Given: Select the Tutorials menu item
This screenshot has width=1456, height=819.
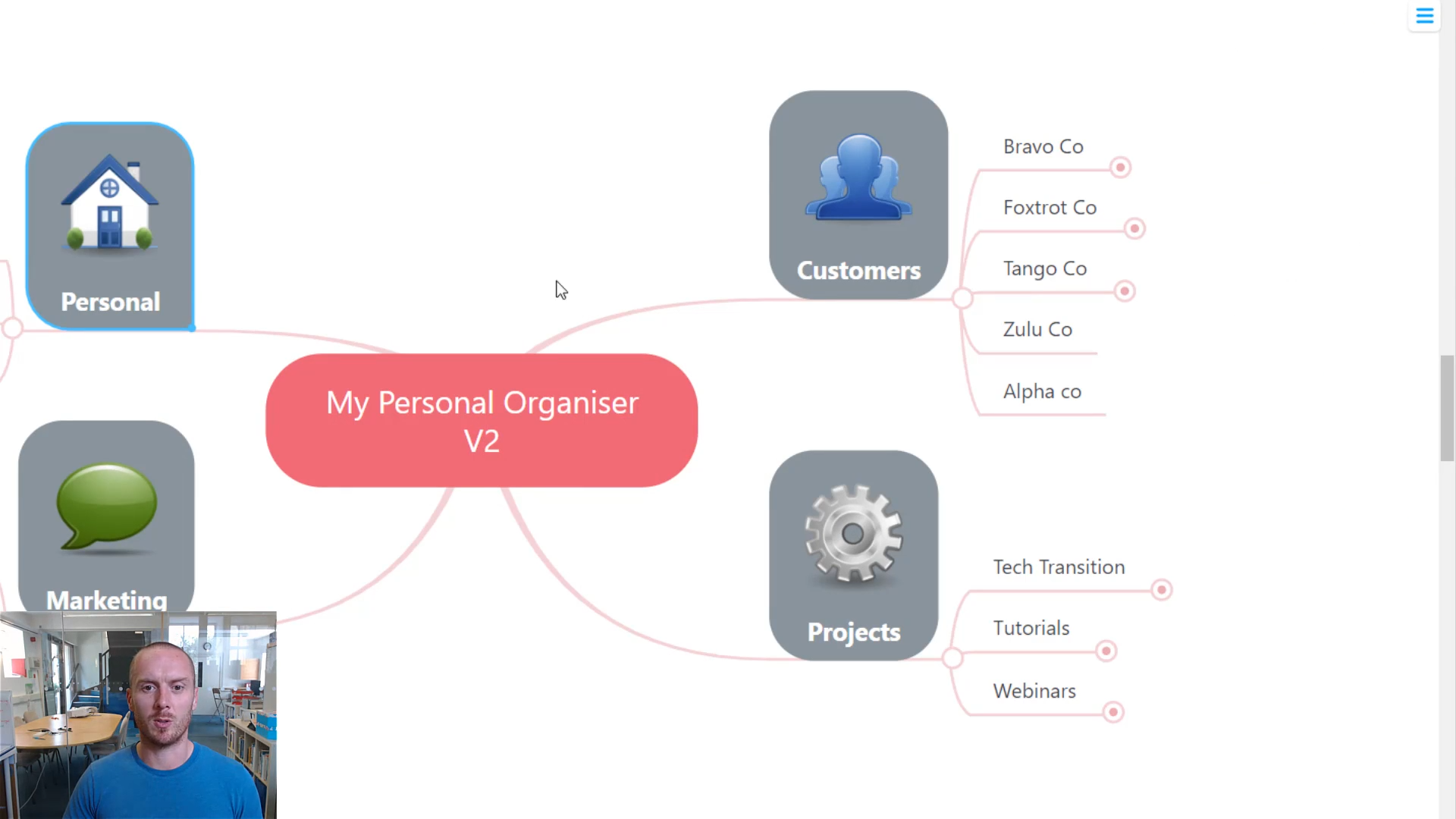Looking at the screenshot, I should (x=1032, y=628).
